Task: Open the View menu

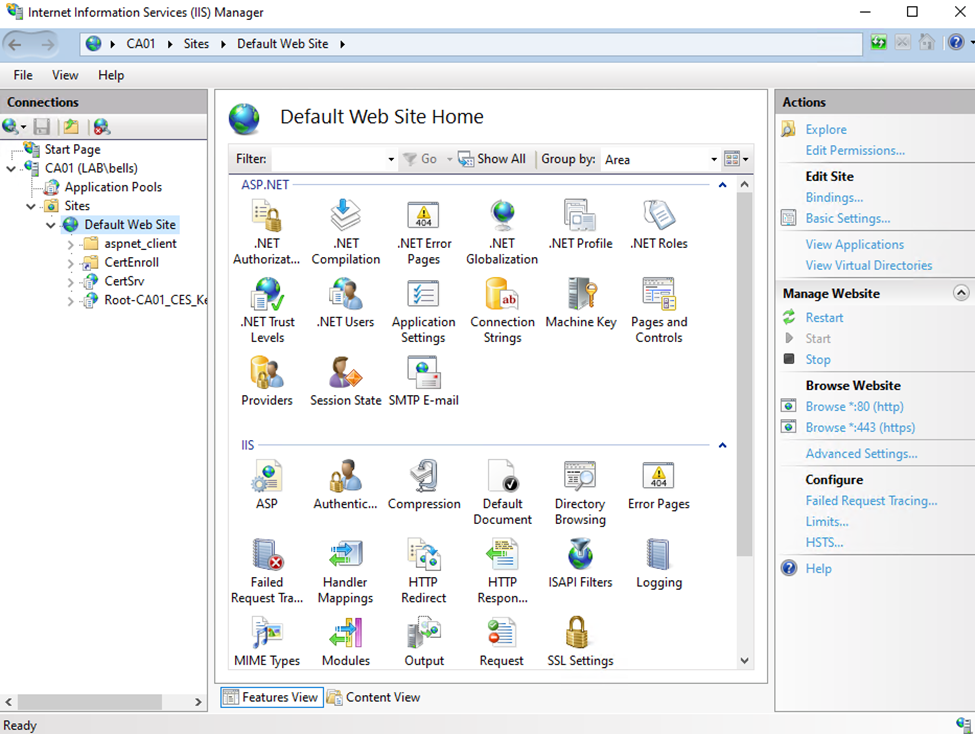Action: coord(65,75)
